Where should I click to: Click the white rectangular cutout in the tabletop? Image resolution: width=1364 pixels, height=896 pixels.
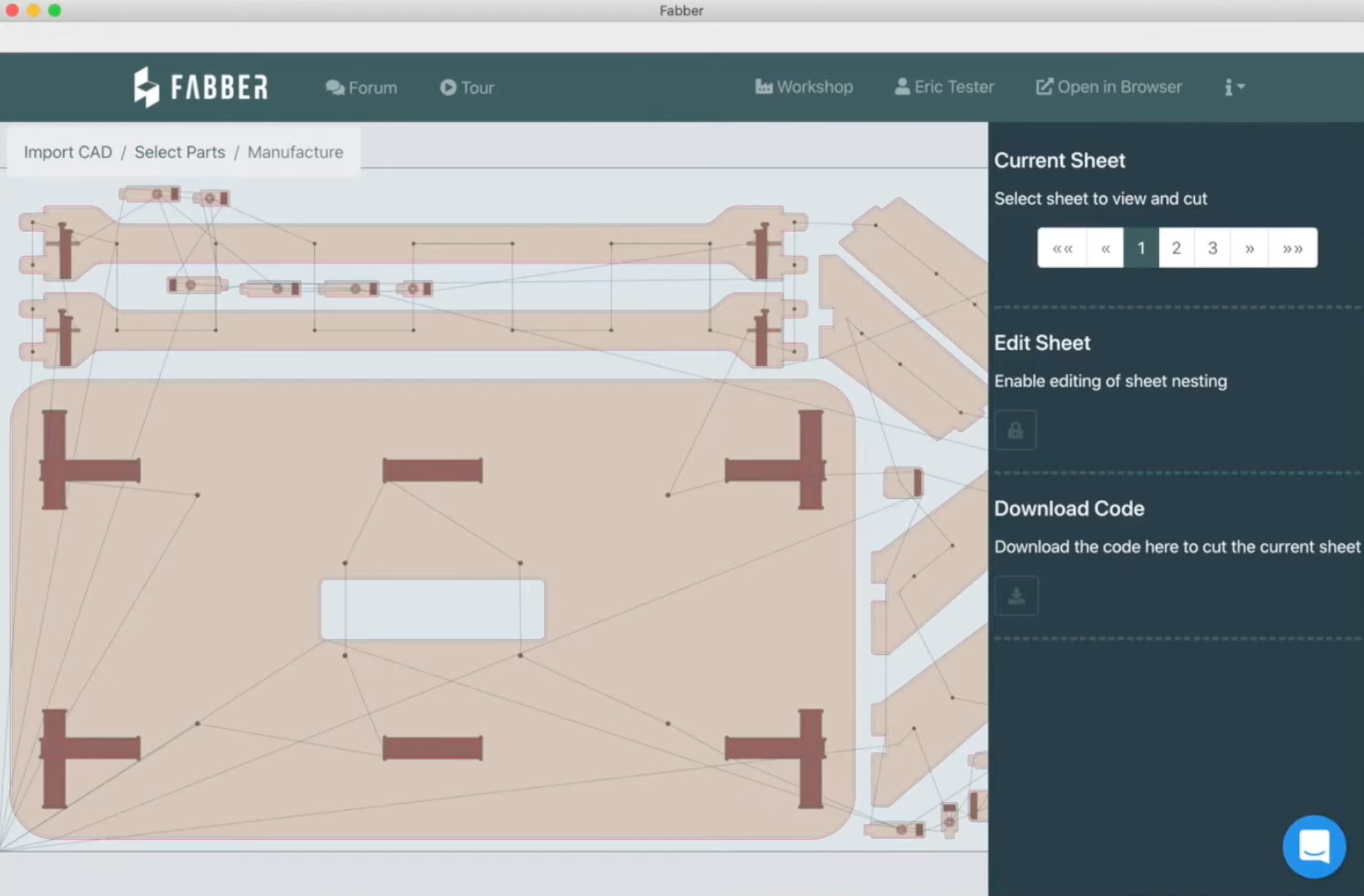click(x=432, y=610)
